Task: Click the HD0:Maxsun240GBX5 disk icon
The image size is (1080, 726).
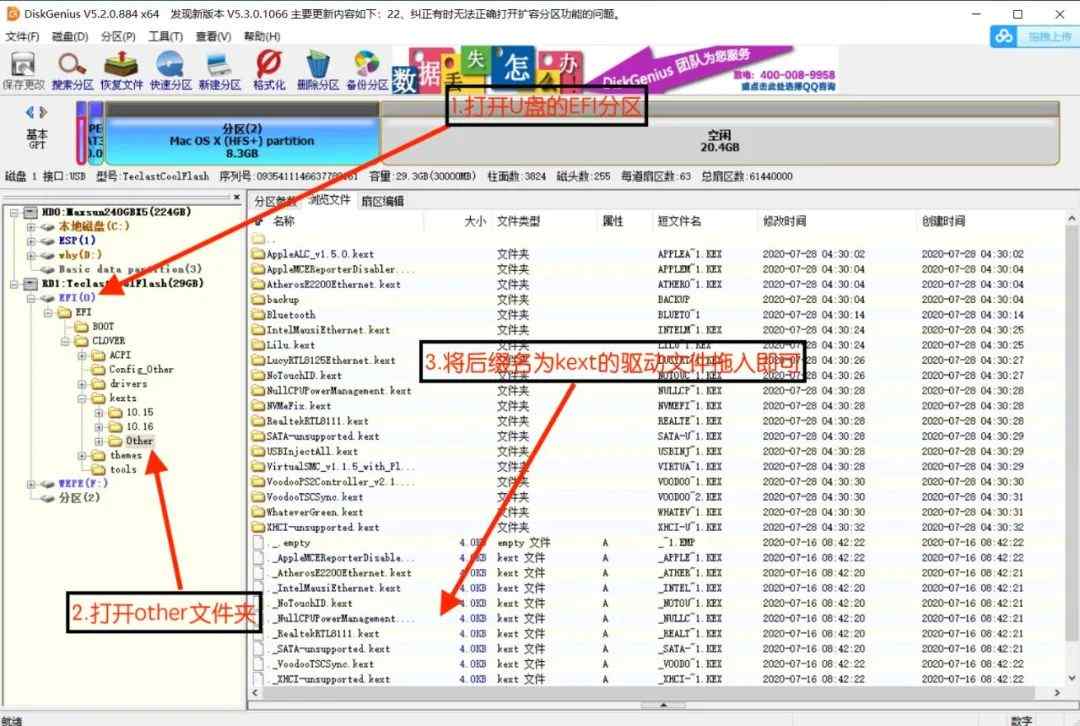Action: (30, 212)
